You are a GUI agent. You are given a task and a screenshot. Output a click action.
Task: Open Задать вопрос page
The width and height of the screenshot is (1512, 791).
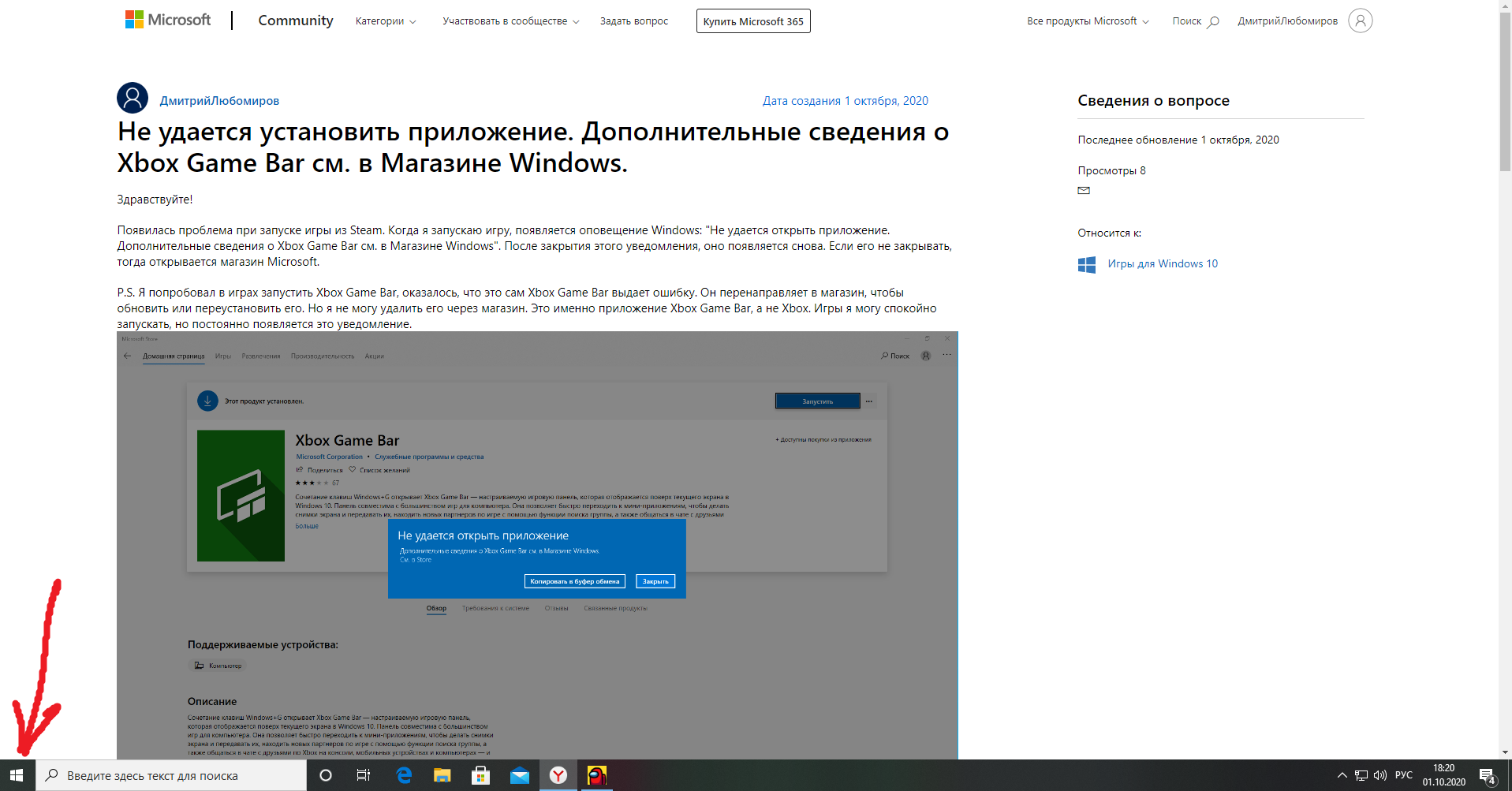click(634, 21)
